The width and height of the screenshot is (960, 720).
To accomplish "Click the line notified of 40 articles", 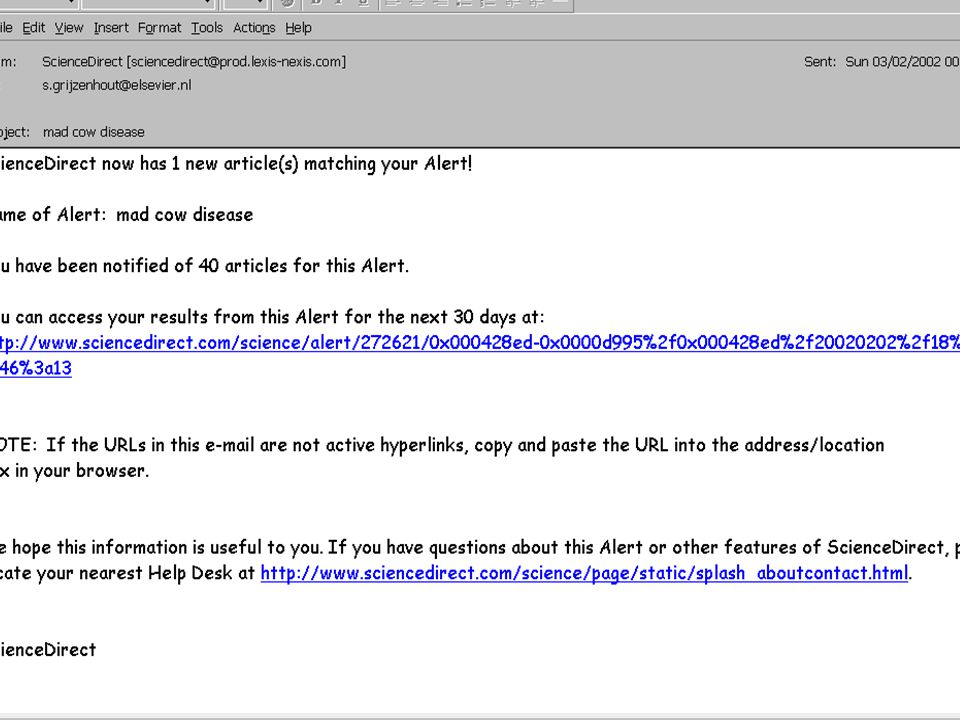I will [x=204, y=266].
